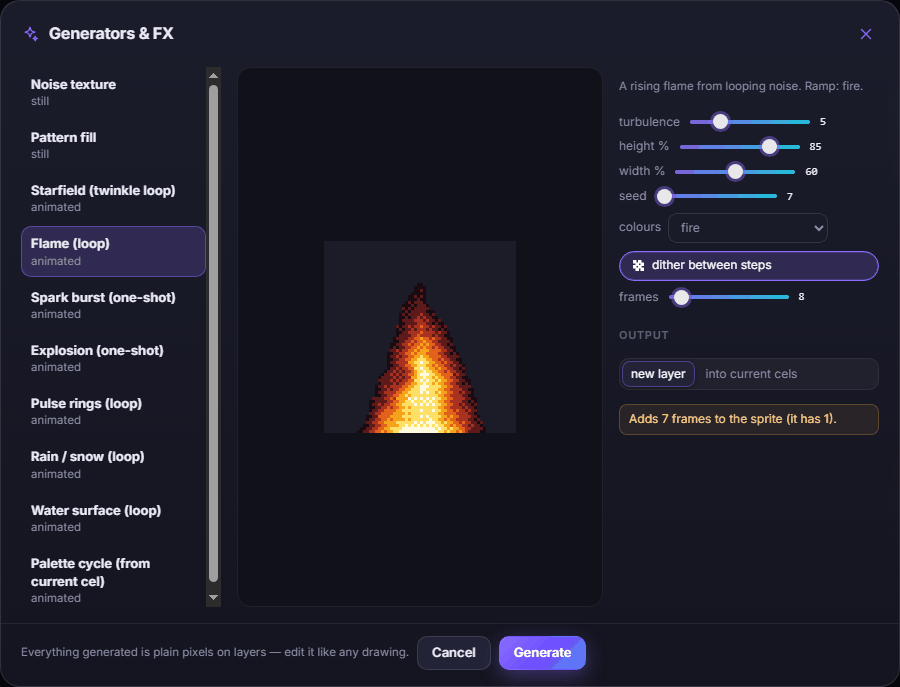Click the width value 60
This screenshot has height=687, width=900.
click(x=811, y=172)
